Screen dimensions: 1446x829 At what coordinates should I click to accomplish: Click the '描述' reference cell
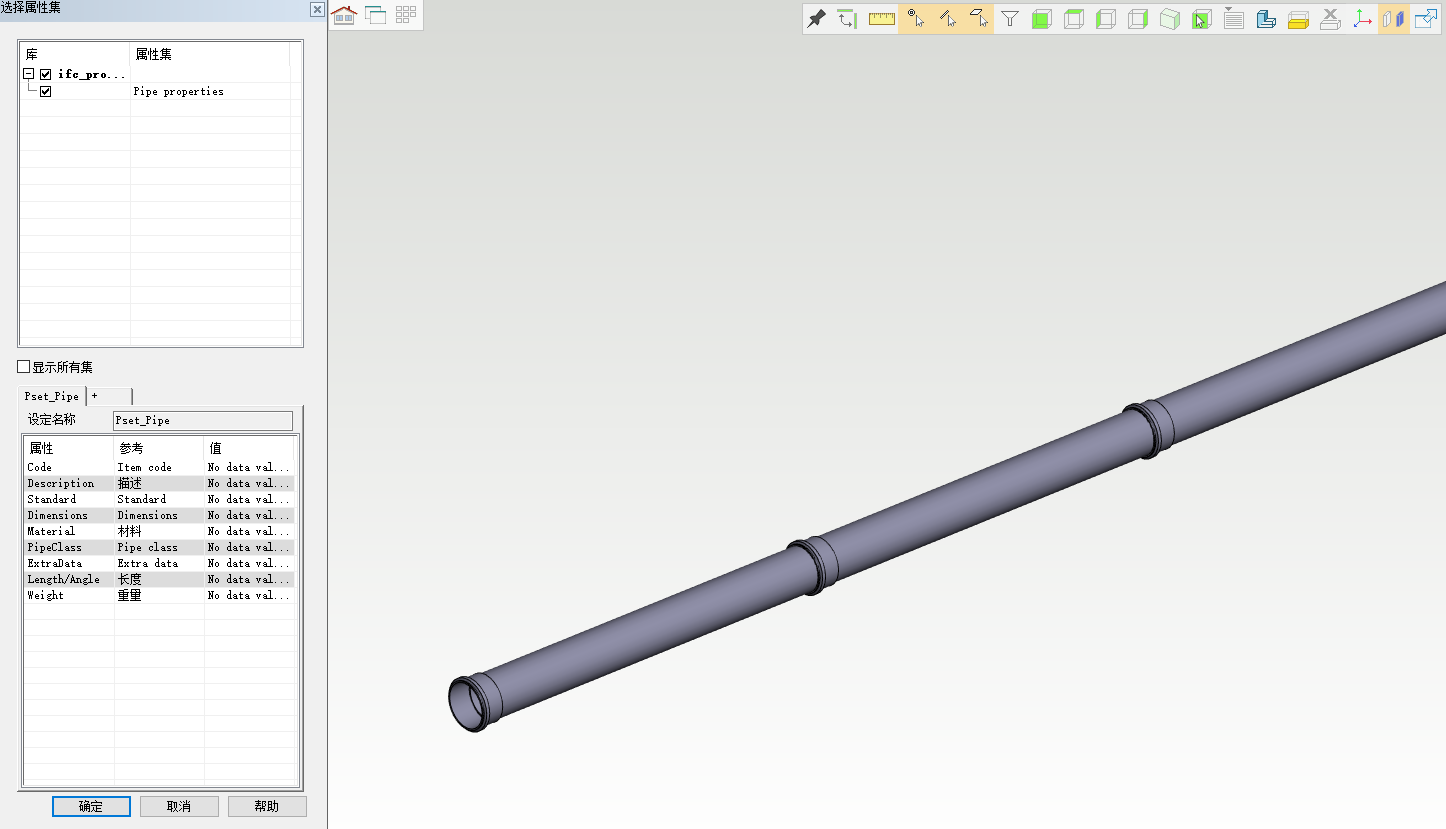click(x=159, y=483)
